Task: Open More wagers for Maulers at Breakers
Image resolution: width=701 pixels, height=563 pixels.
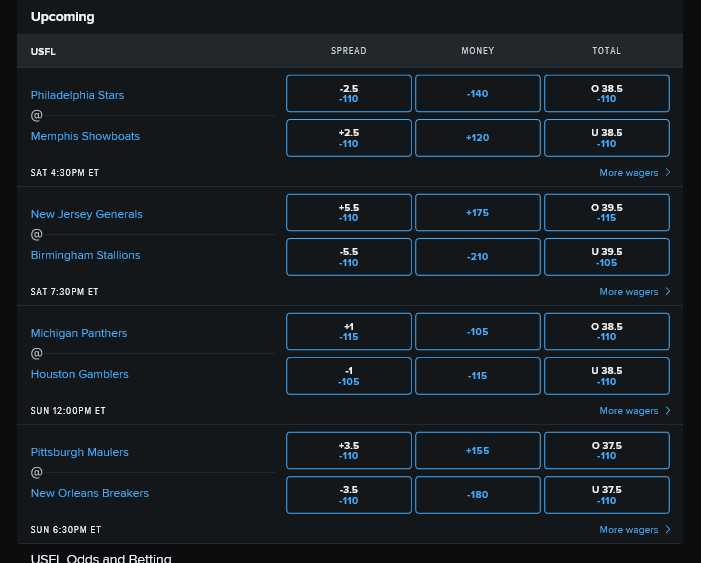Action: [634, 530]
